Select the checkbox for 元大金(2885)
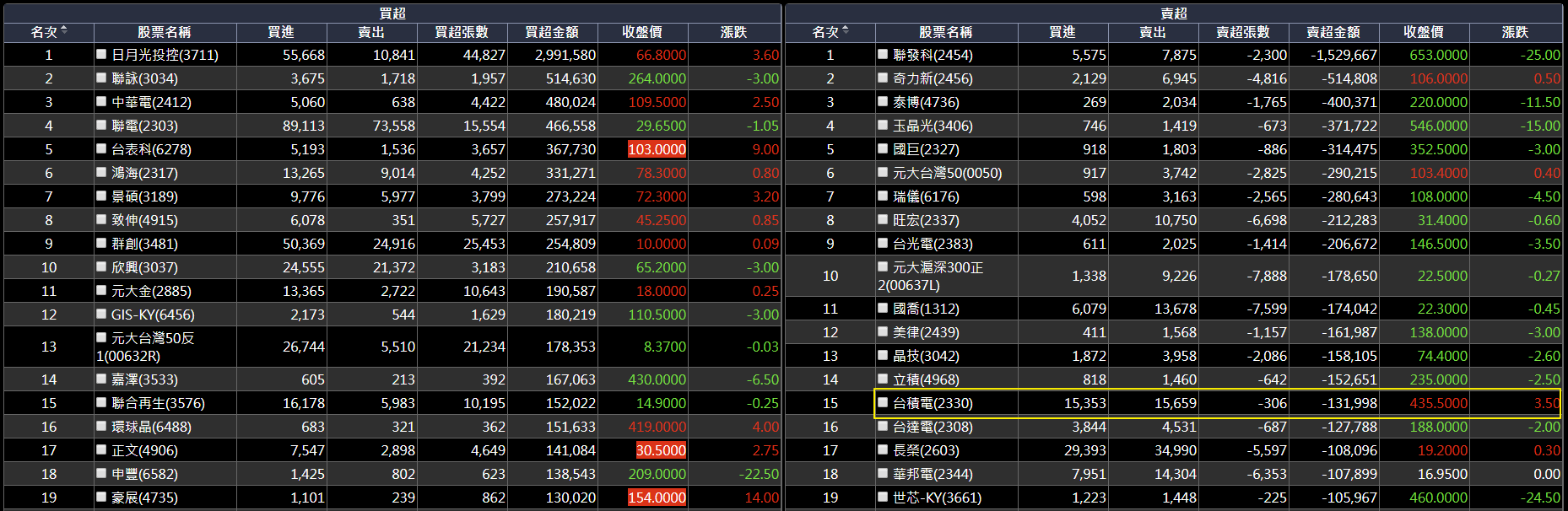 pyautogui.click(x=101, y=290)
